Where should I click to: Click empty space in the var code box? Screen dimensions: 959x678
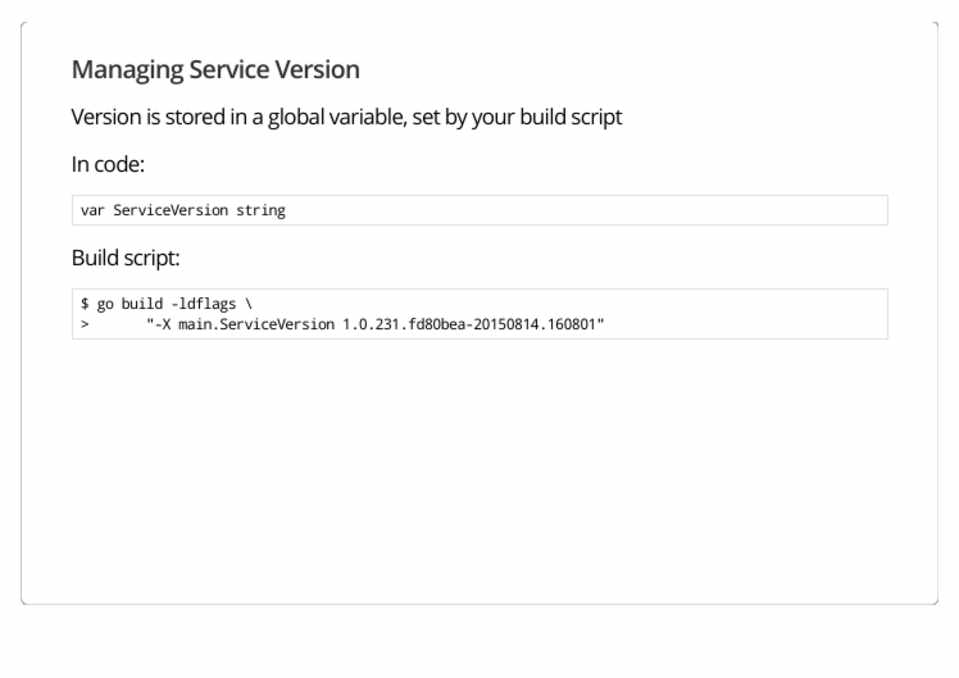tap(600, 210)
